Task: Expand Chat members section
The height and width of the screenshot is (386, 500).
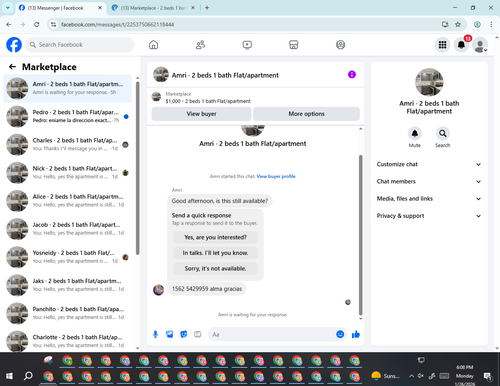Action: pos(429,182)
